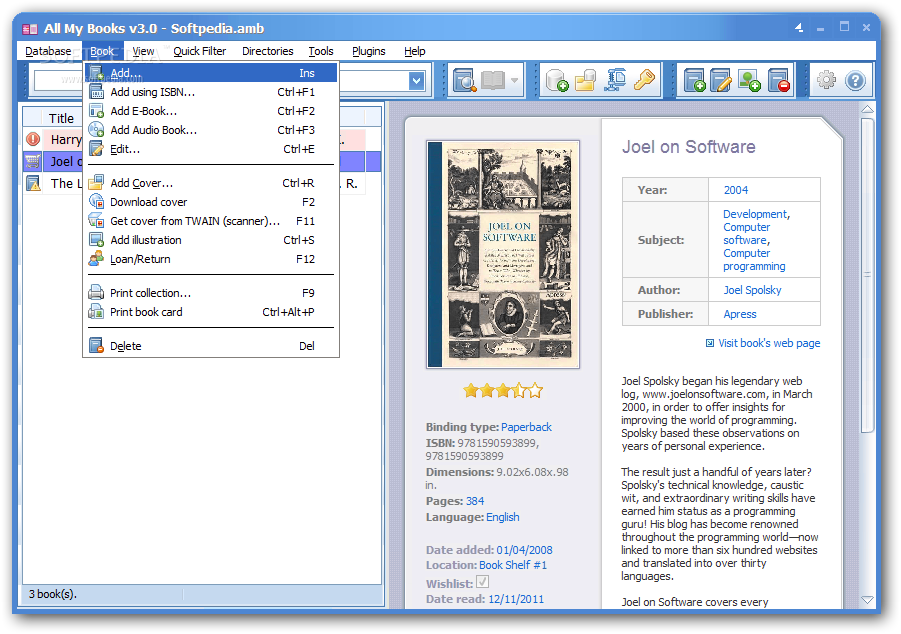Choose Get cover from TWAIN (scanner)...
Screen dimensions: 901x634
[x=211, y=221]
